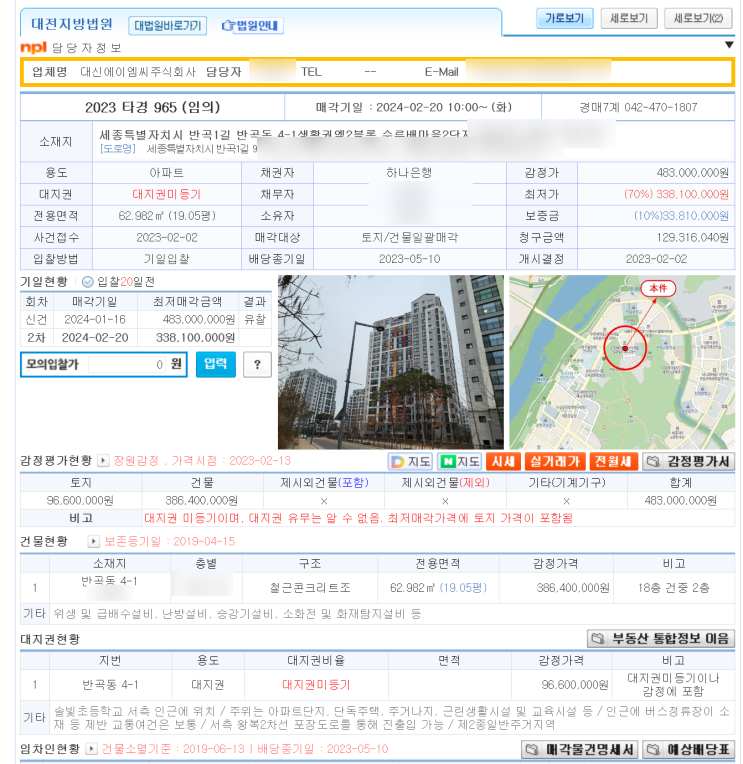The height and width of the screenshot is (764, 743).
Task: Open the apartment building photo
Action: click(391, 362)
